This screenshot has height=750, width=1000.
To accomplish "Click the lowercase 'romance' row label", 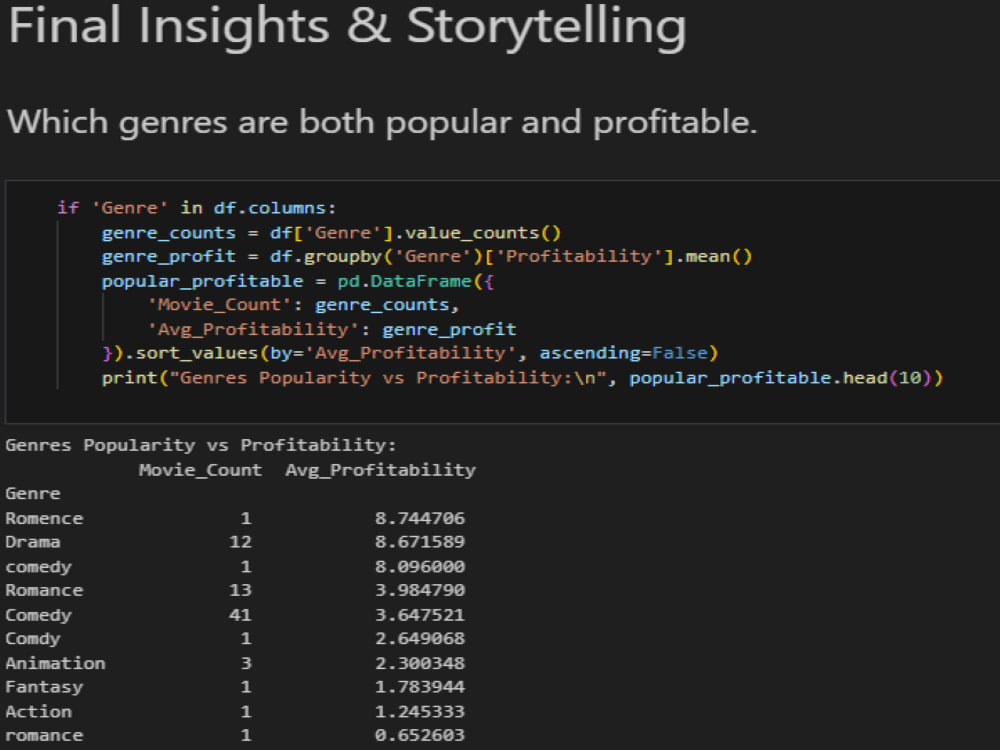I will (x=44, y=736).
